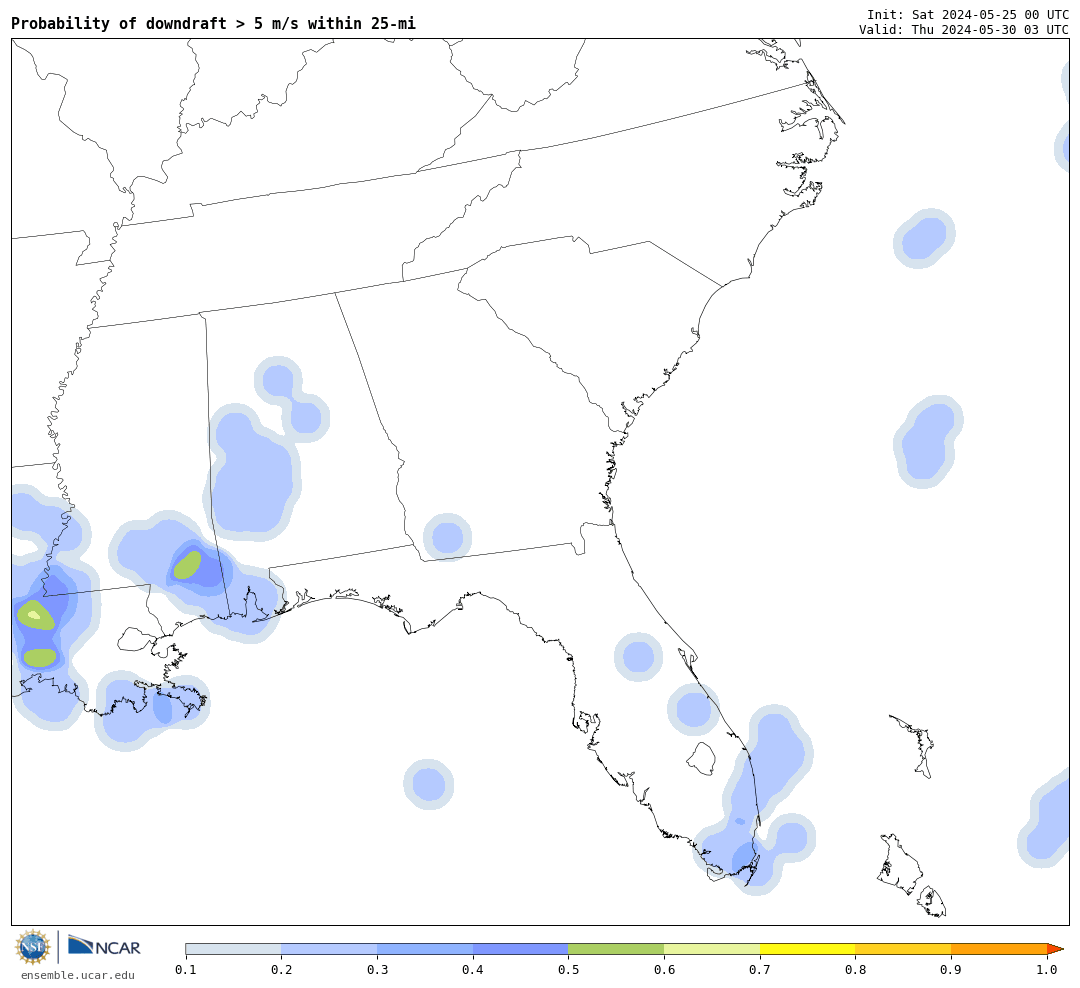Click the 0.6–0.7 pale yellow-green colorbar segment
1080x988 pixels.
(712, 949)
